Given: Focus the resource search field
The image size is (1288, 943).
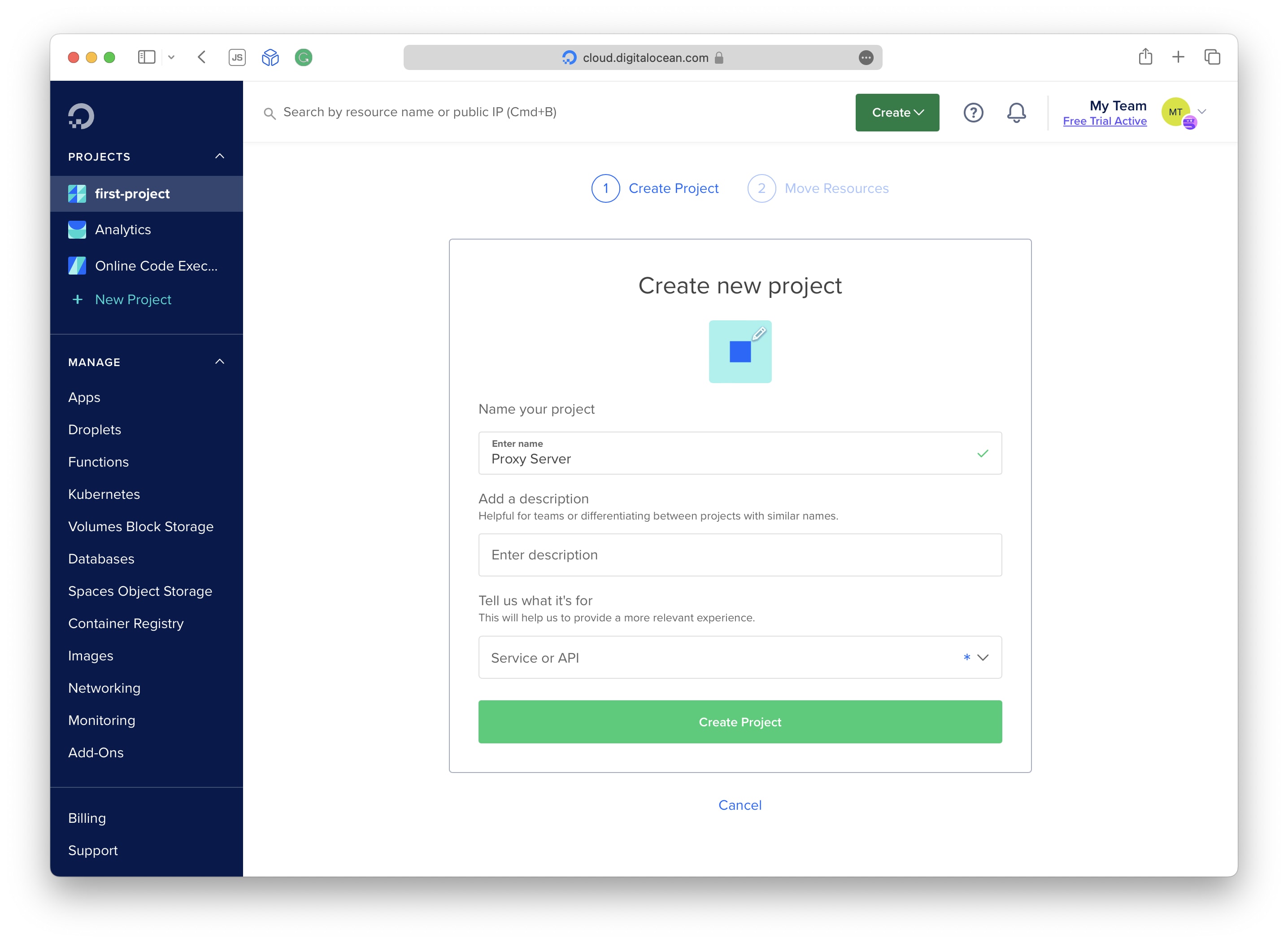Looking at the screenshot, I should (419, 113).
